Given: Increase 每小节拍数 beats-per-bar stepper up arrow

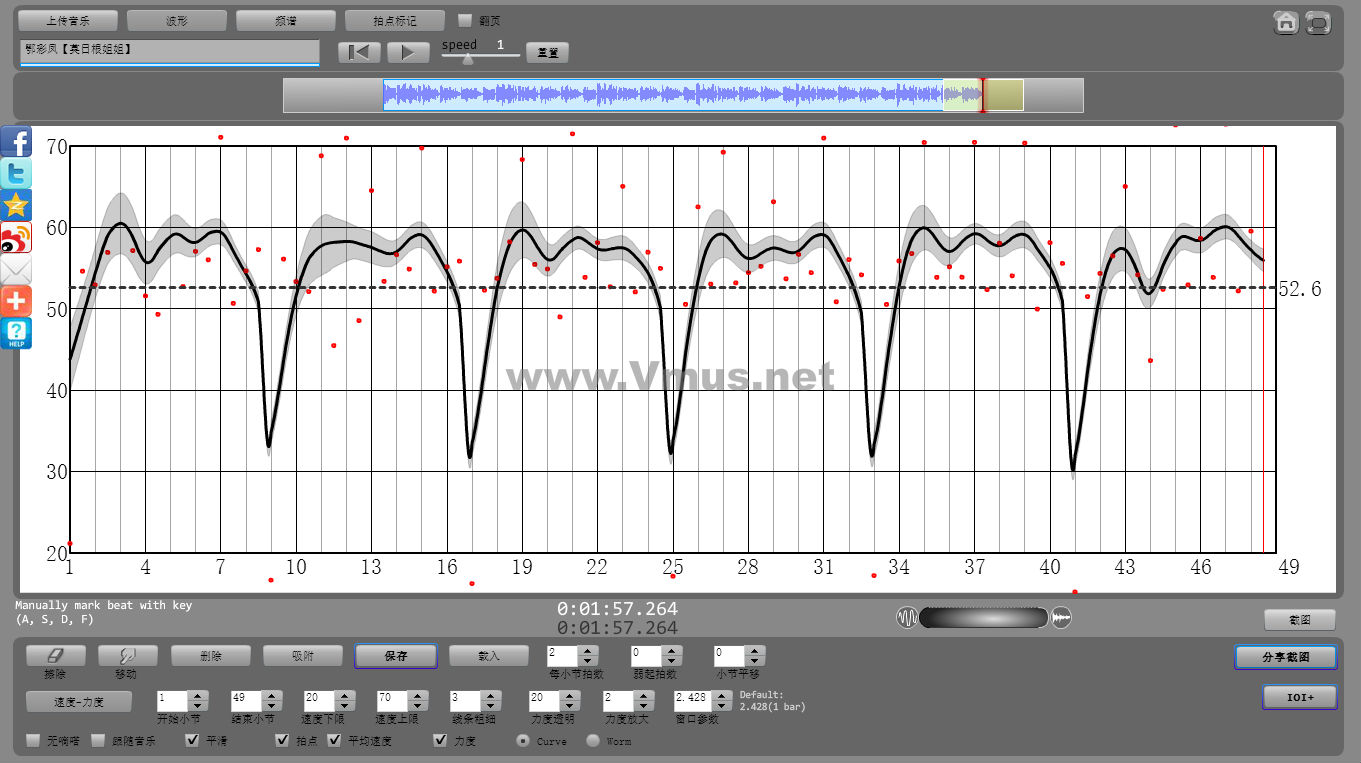Looking at the screenshot, I should (589, 651).
